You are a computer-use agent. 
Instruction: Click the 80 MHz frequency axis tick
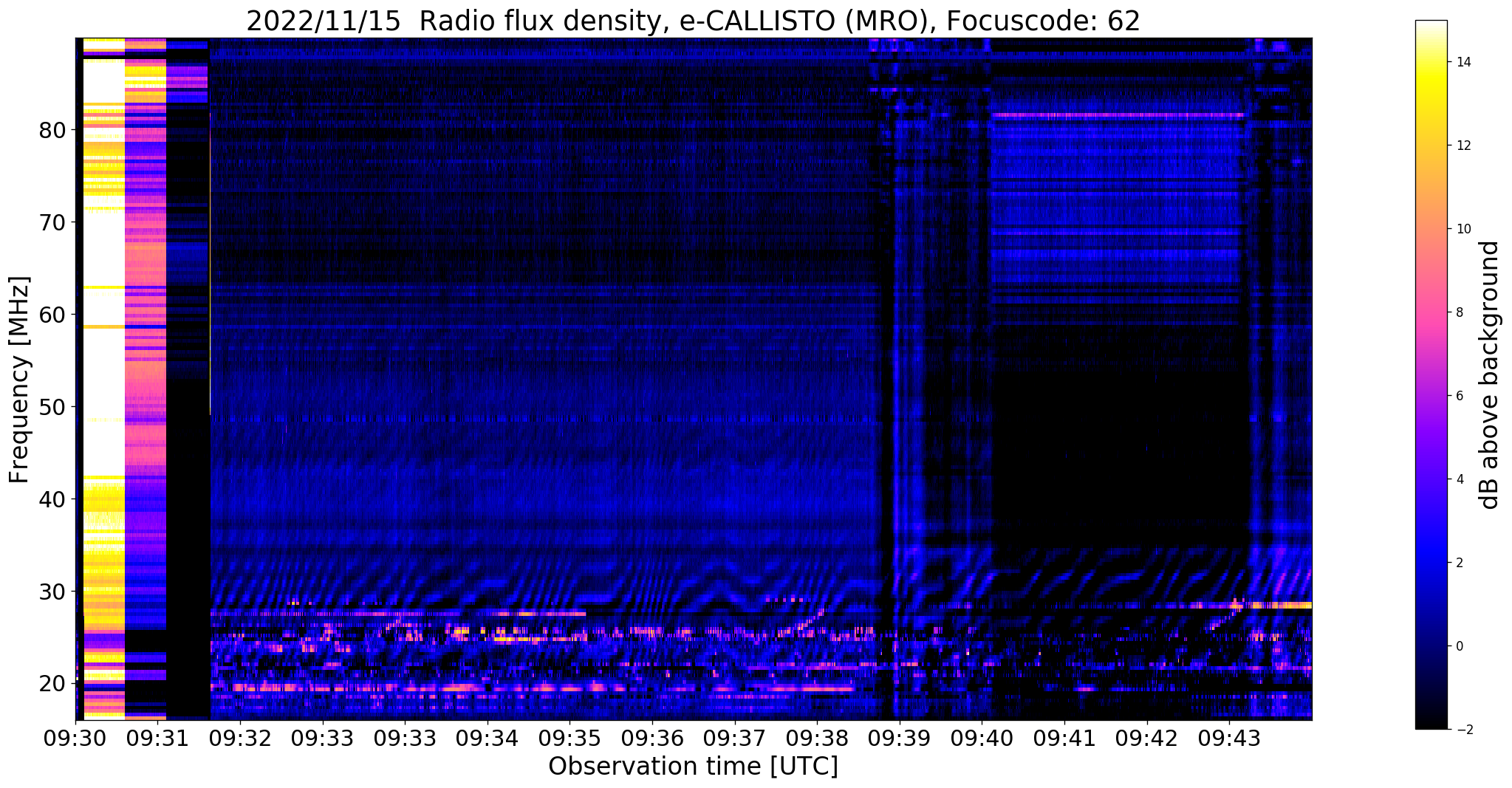(x=52, y=130)
